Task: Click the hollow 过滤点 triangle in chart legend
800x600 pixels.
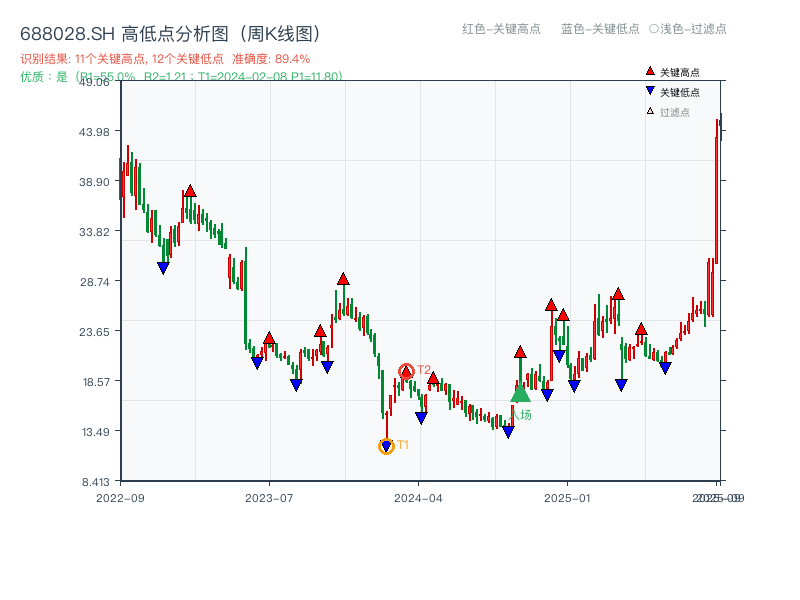Action: (650, 111)
